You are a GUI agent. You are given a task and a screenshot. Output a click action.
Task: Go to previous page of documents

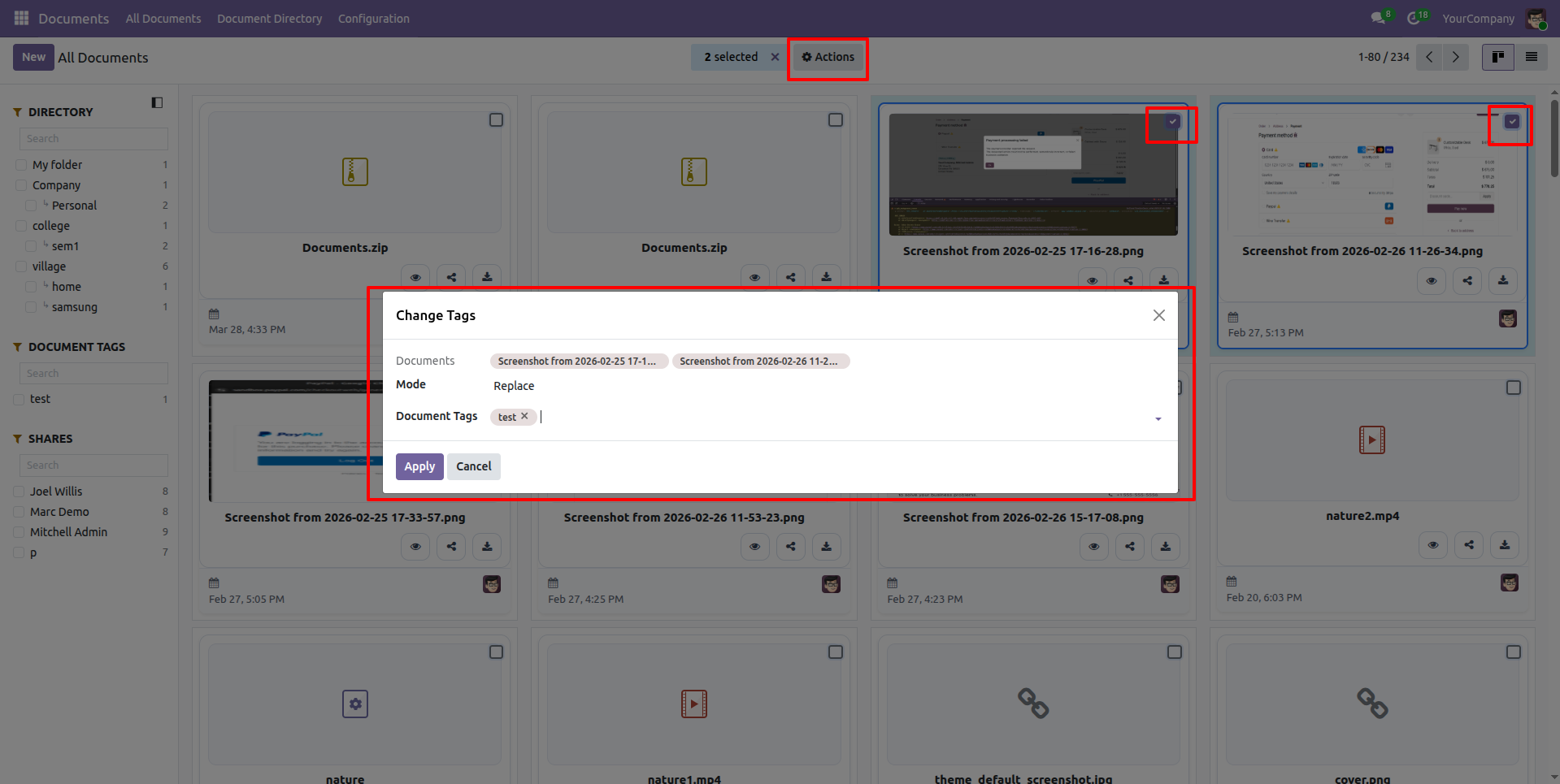(x=1429, y=57)
